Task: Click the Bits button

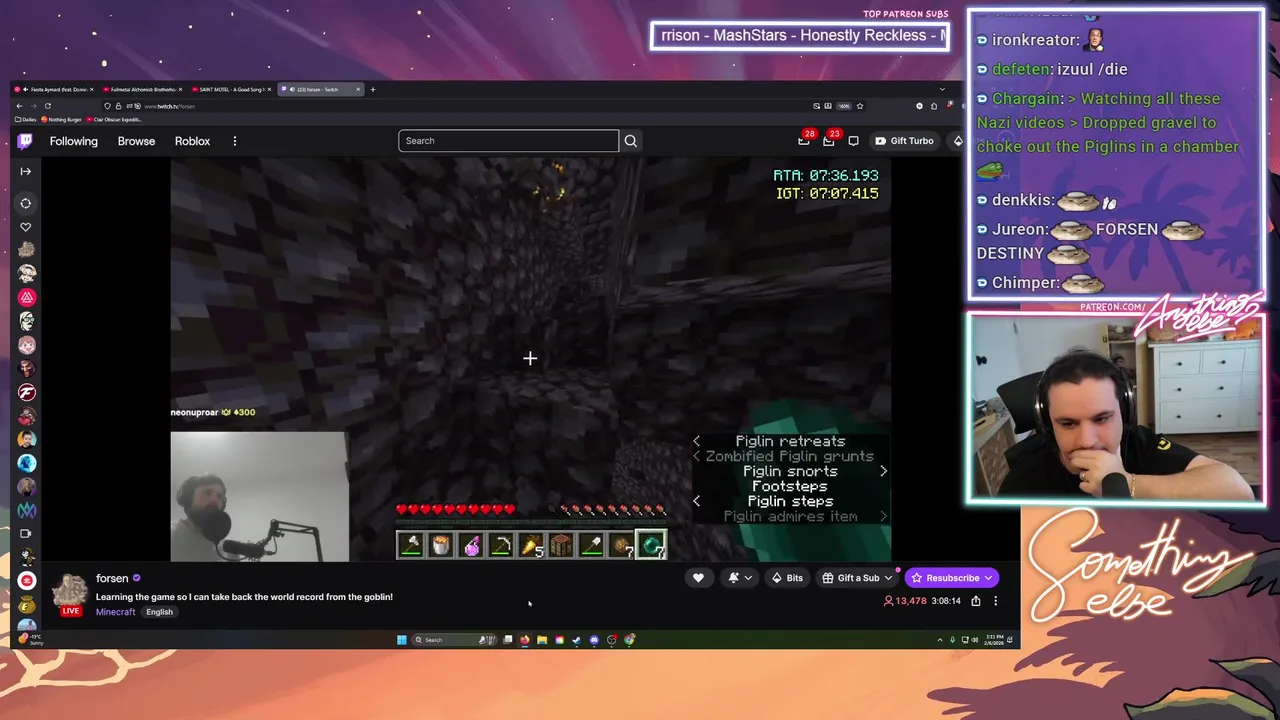Action: point(787,578)
